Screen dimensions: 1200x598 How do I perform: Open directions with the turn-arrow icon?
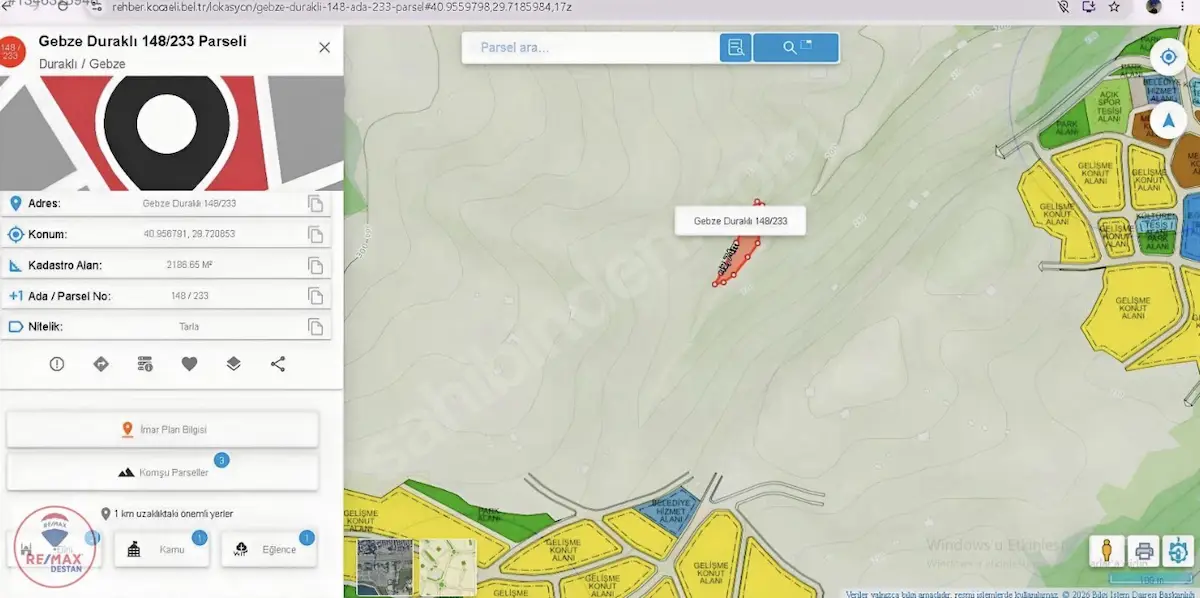(101, 364)
